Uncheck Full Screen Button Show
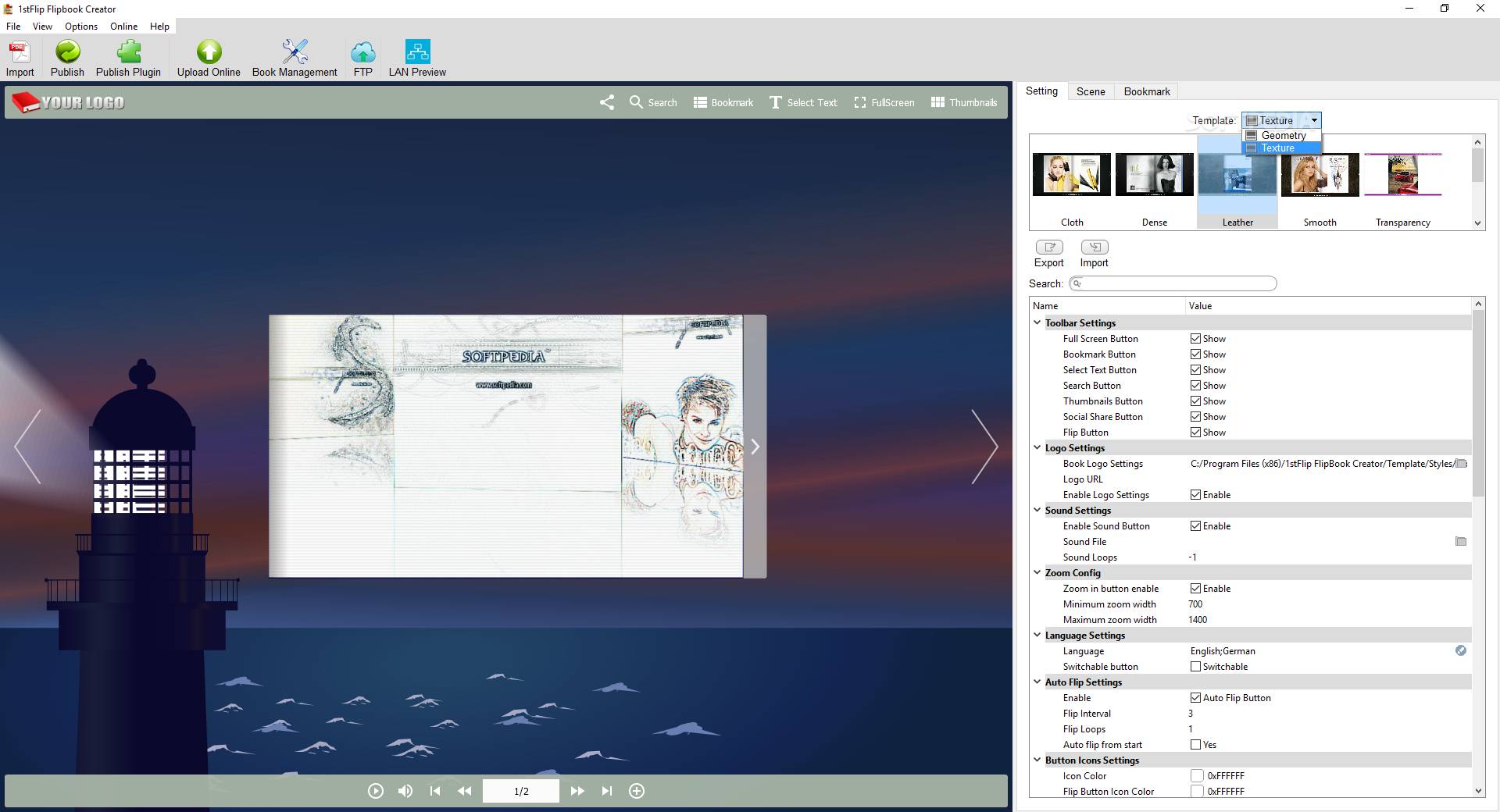Image resolution: width=1500 pixels, height=812 pixels. (1195, 339)
